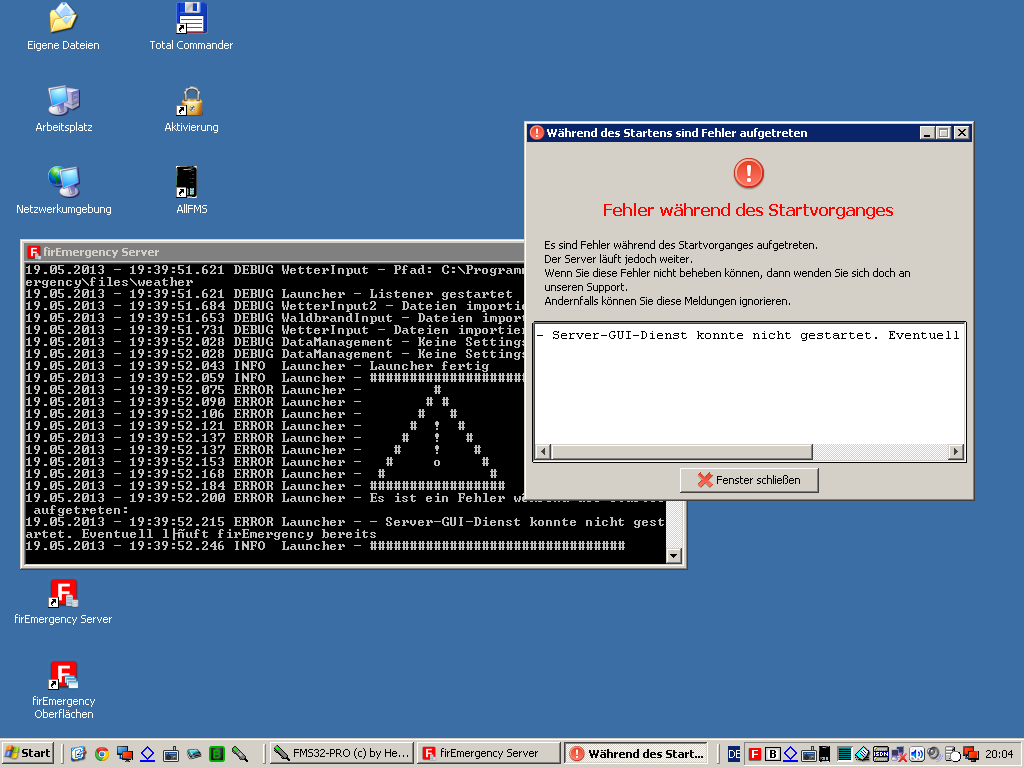The height and width of the screenshot is (768, 1024).
Task: Open the Windows Start menu
Action: coord(28,754)
